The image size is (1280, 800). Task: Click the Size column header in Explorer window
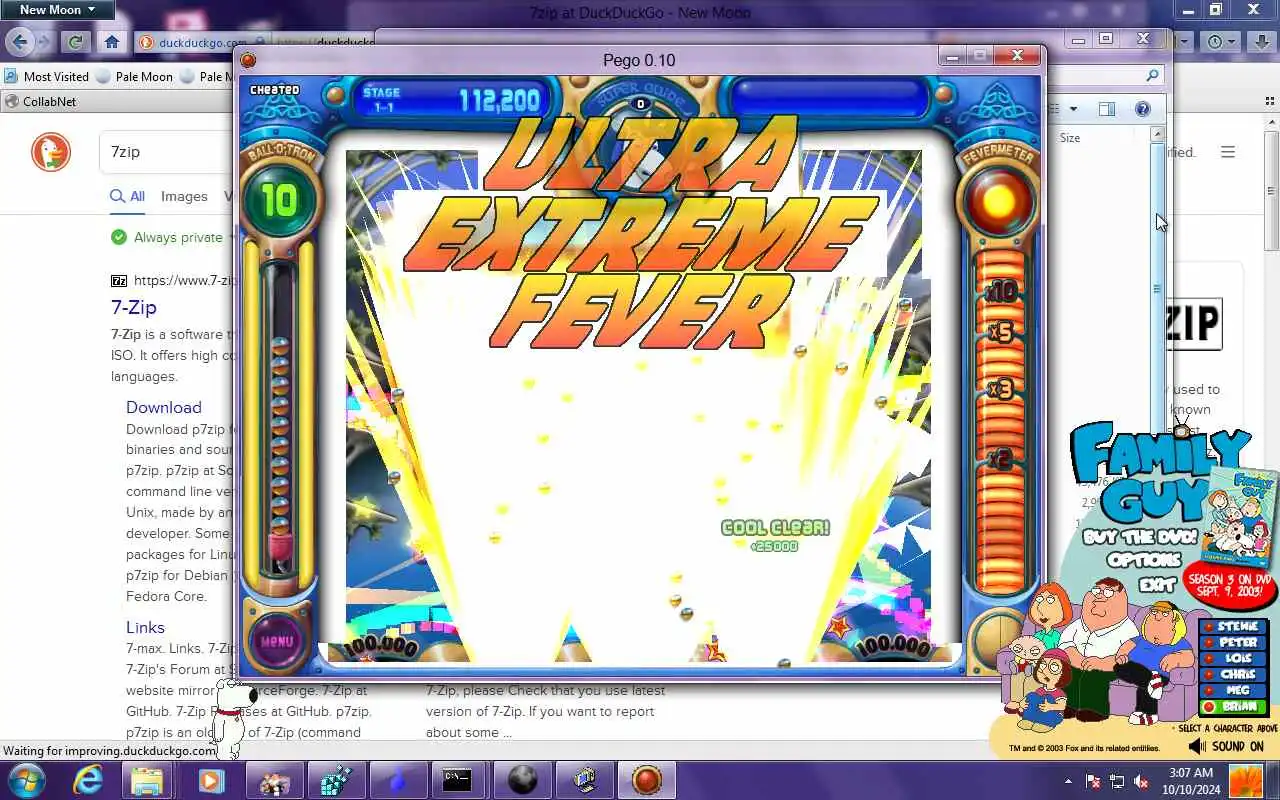pos(1070,138)
